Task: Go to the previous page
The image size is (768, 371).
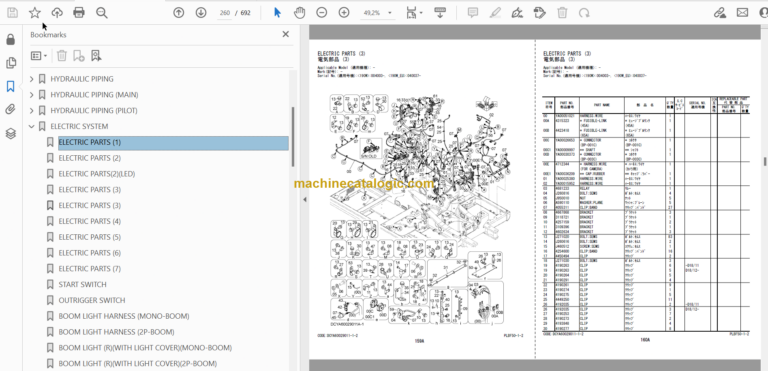Action: (x=179, y=13)
